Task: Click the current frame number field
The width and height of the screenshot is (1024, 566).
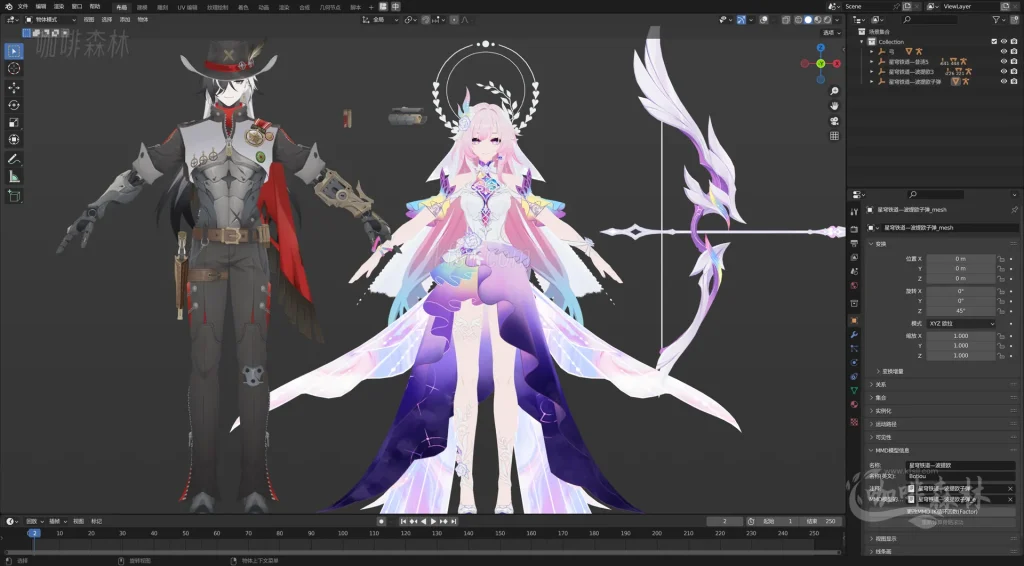Action: click(725, 521)
